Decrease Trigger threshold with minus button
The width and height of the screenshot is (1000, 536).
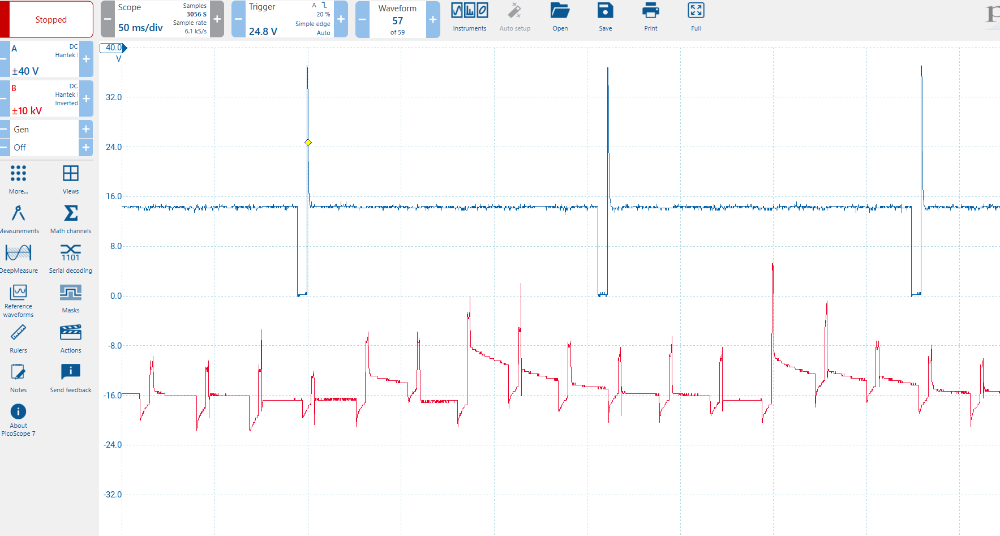[239, 20]
